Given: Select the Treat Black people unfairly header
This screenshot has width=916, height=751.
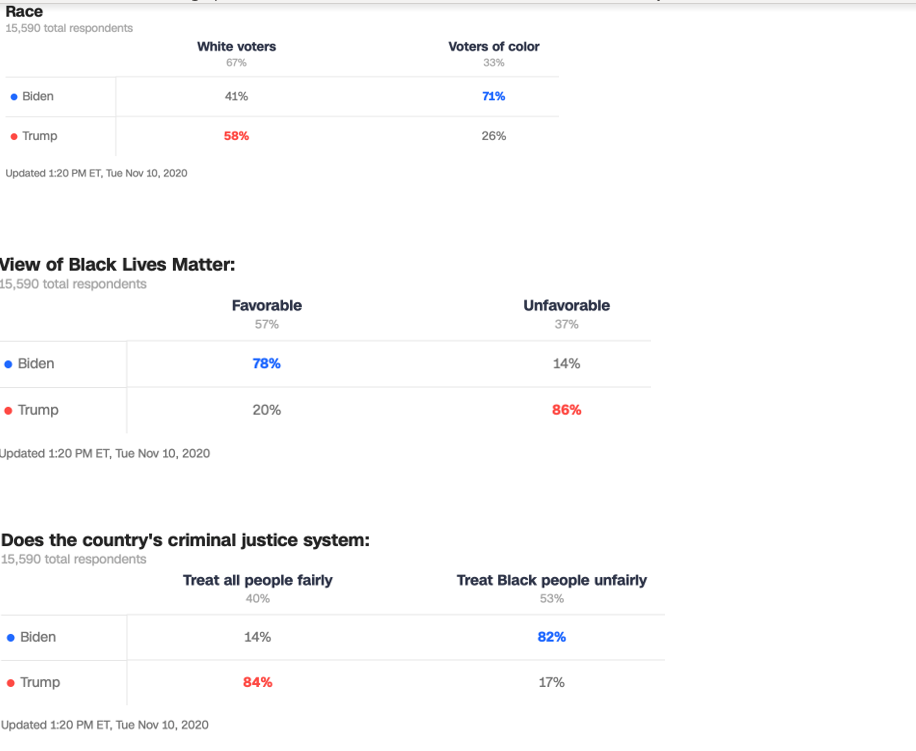Looking at the screenshot, I should coord(552,581).
